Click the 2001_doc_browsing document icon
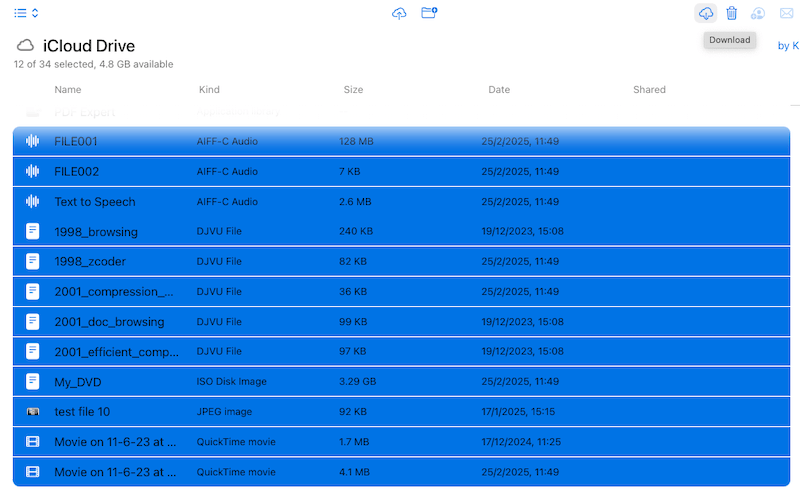This screenshot has width=800, height=489. click(x=33, y=322)
